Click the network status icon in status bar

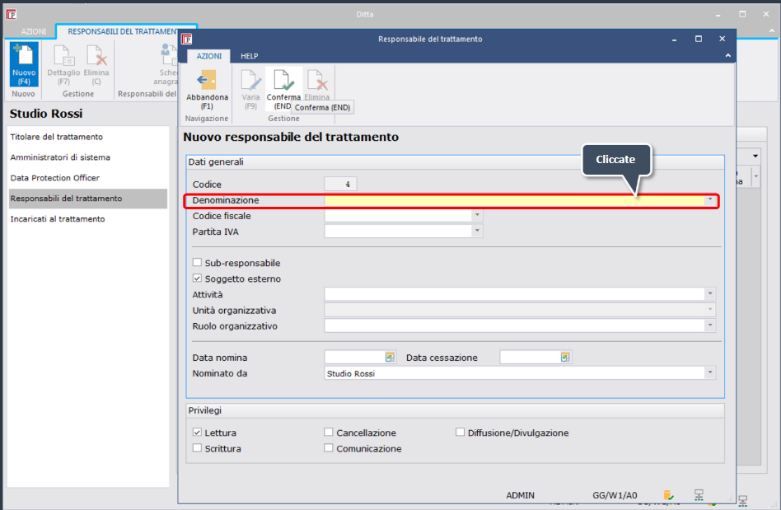tap(699, 495)
